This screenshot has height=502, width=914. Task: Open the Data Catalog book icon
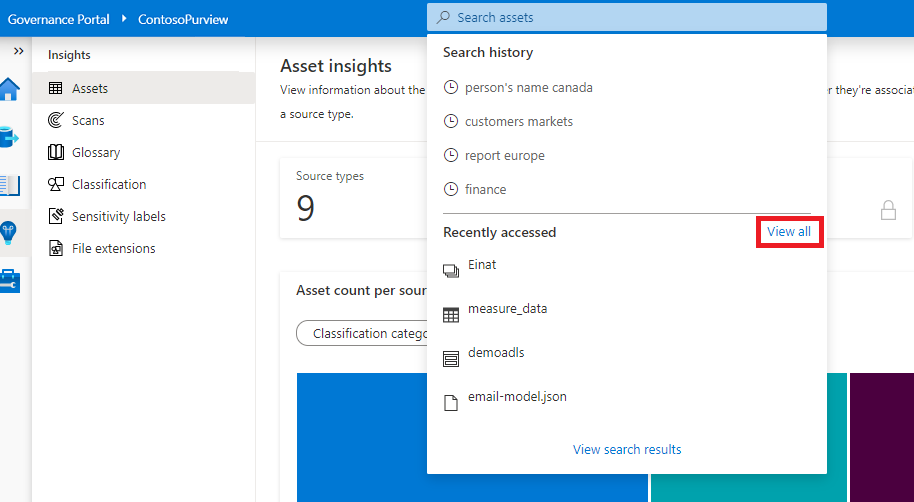tap(10, 185)
